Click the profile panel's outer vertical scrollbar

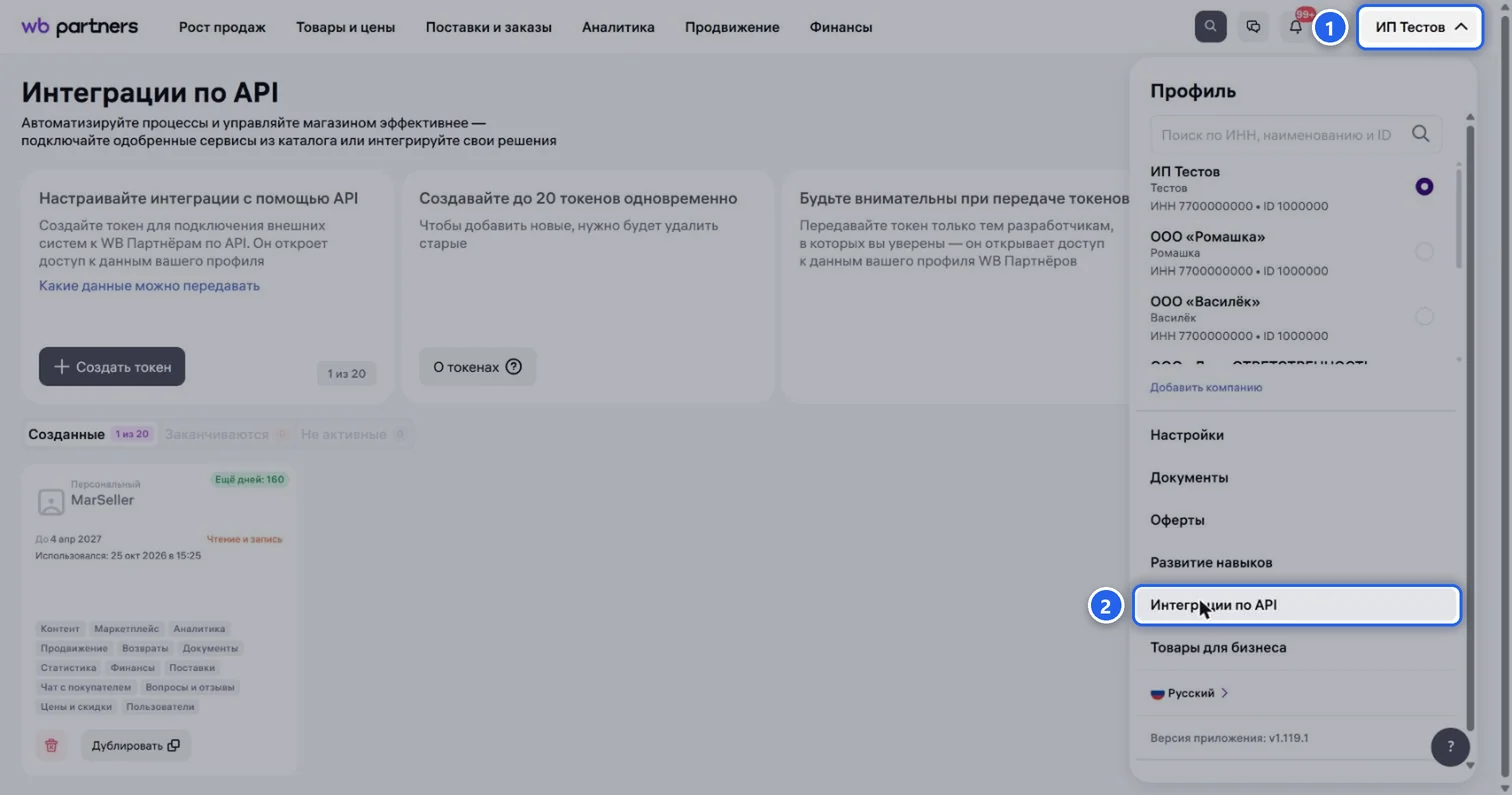1469,430
